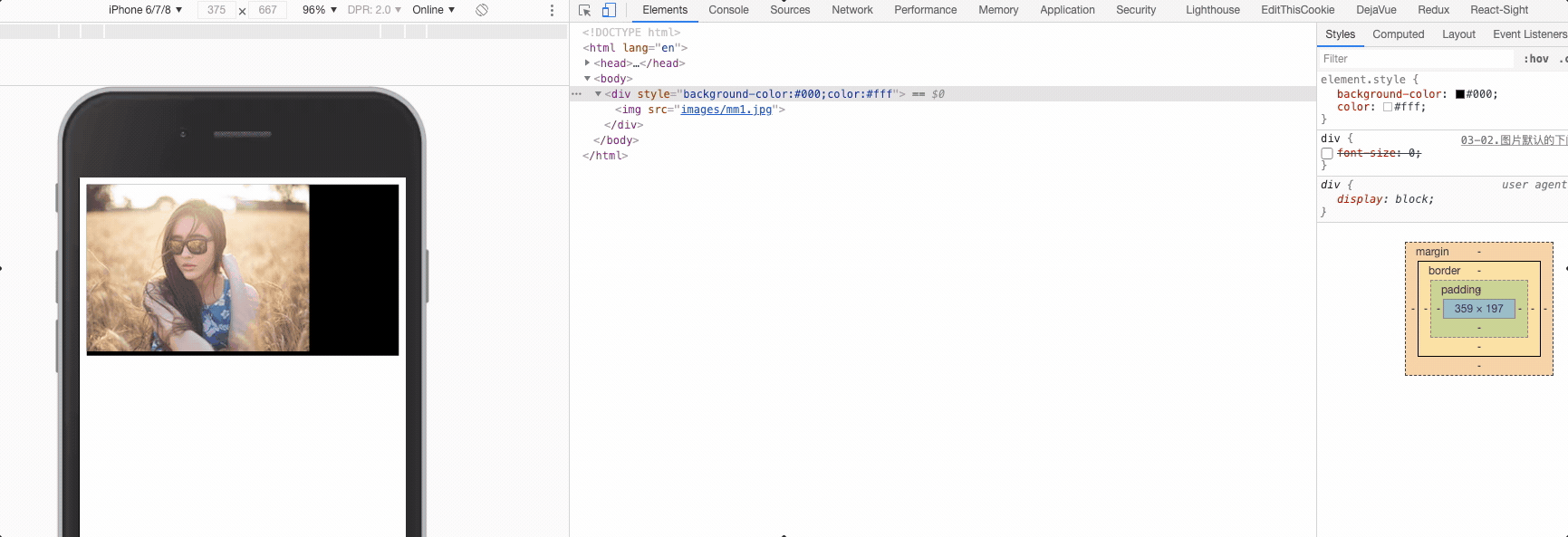Click the black background-color swatch
1568x537 pixels.
point(1460,94)
